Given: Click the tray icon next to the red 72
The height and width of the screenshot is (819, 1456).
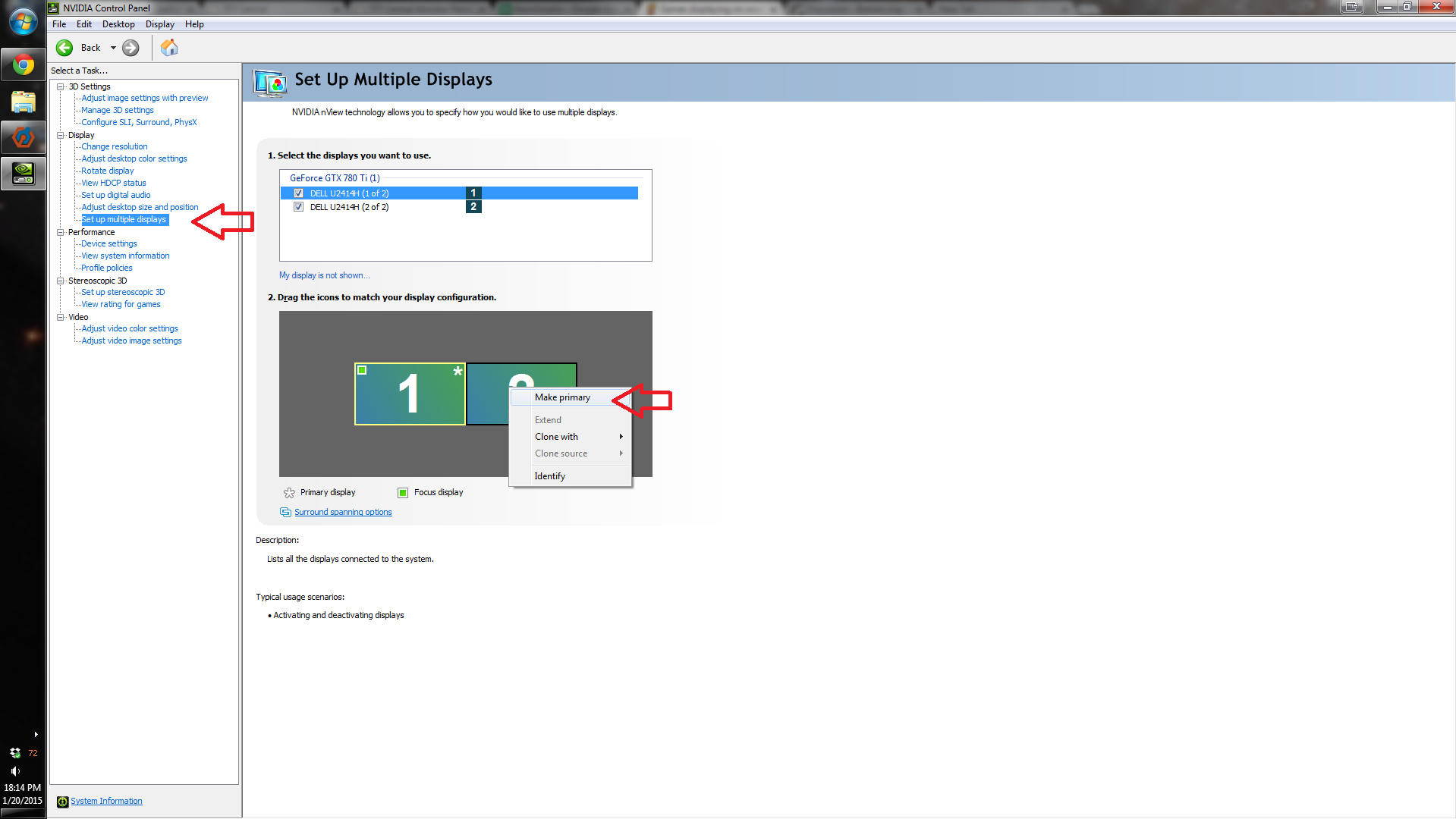Looking at the screenshot, I should click(15, 753).
